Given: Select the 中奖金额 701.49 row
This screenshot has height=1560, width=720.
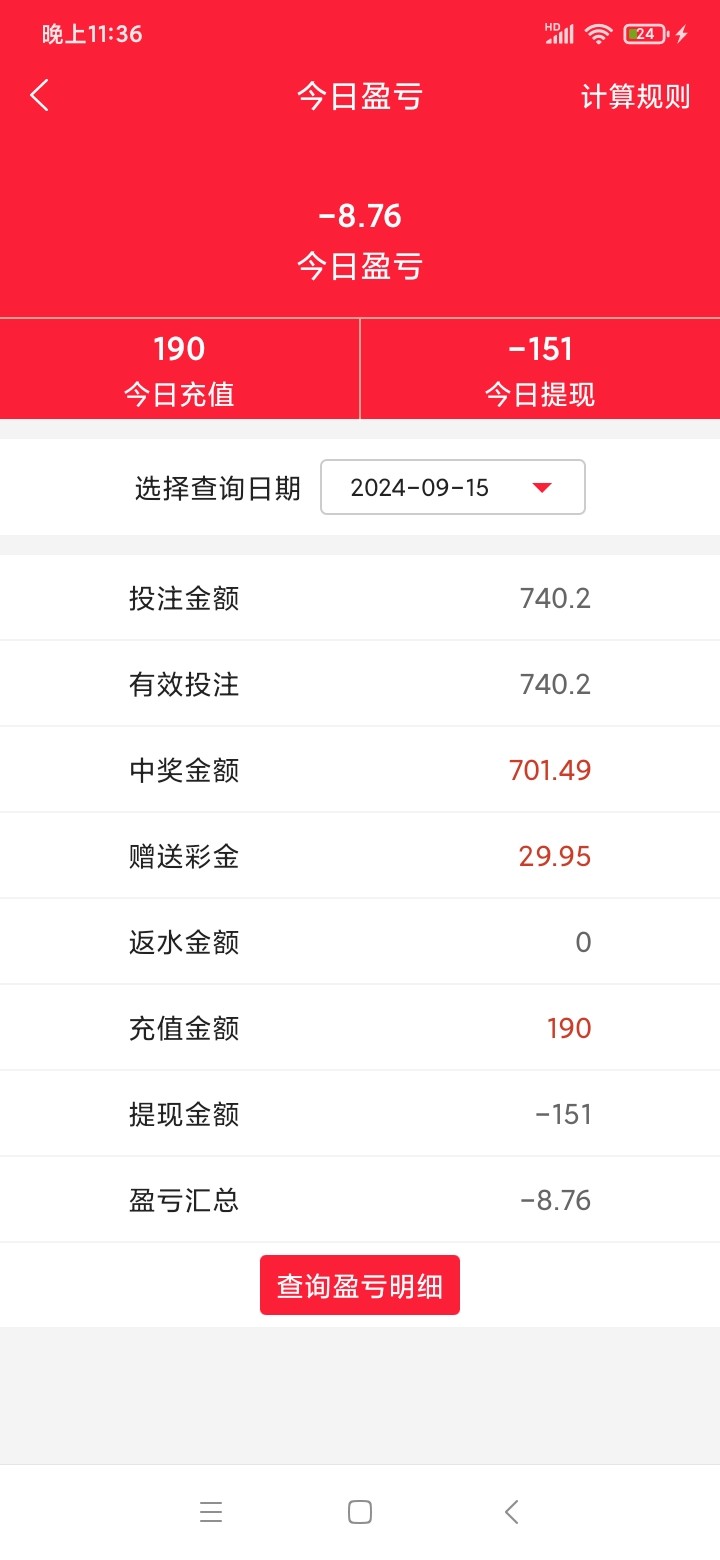Looking at the screenshot, I should click(x=360, y=770).
